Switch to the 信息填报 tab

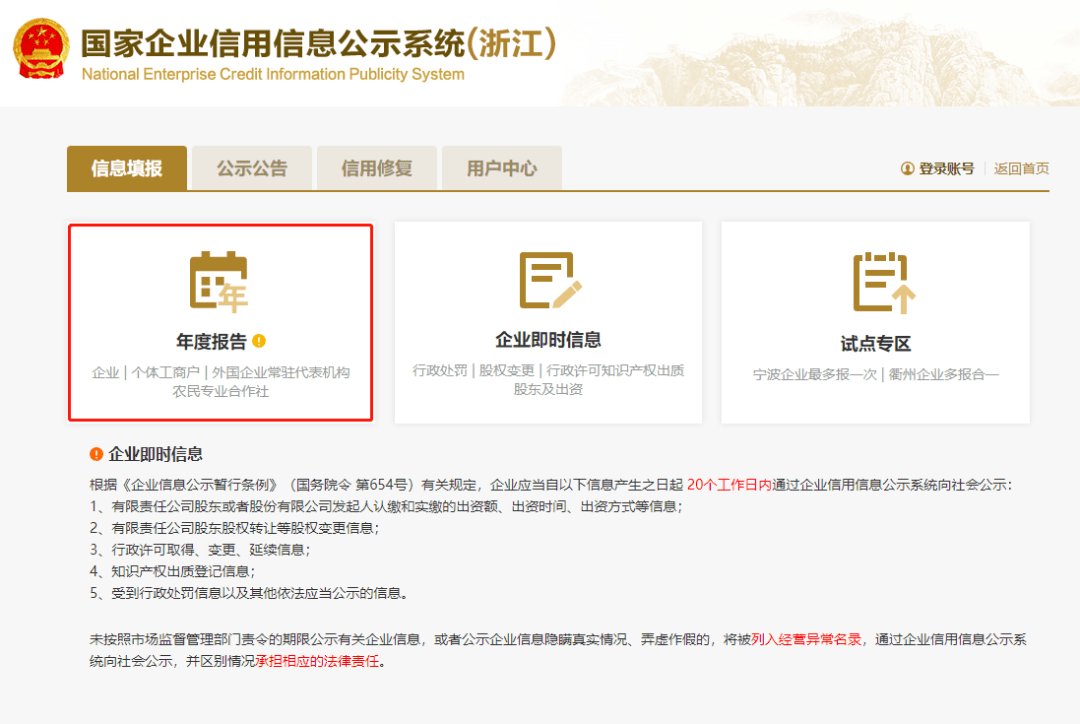click(126, 168)
